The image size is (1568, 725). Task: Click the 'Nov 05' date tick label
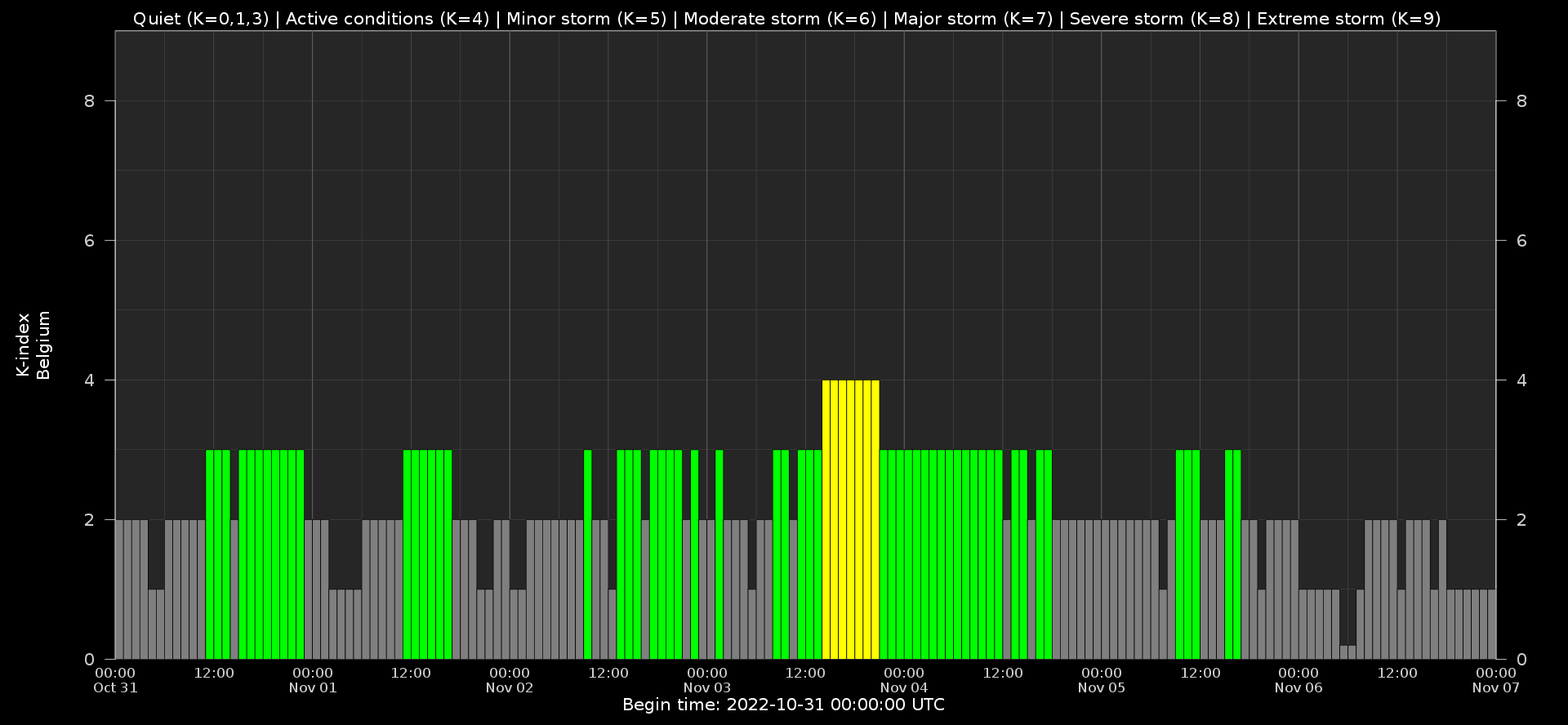coord(1102,687)
